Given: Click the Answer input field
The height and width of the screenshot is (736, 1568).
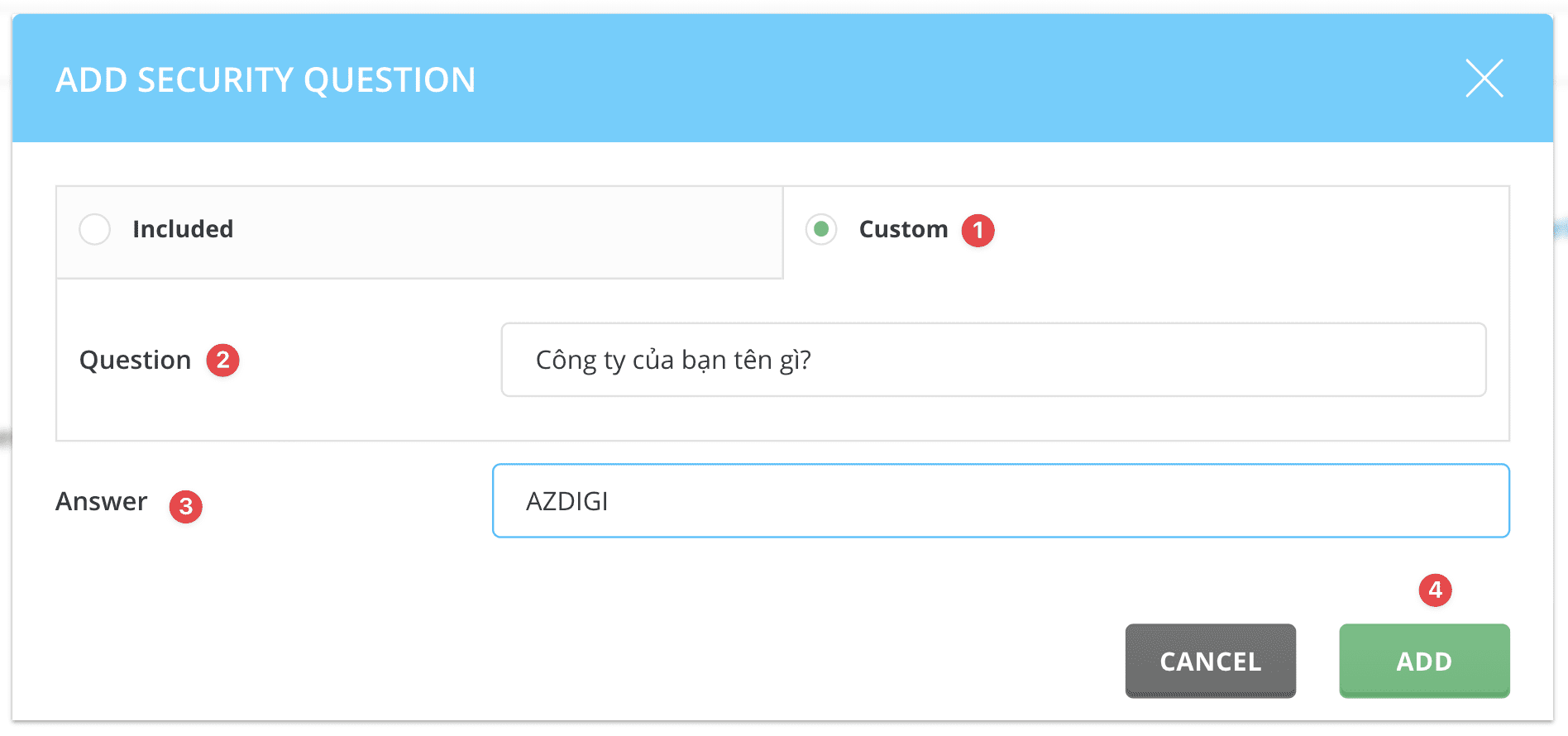Looking at the screenshot, I should [1001, 501].
